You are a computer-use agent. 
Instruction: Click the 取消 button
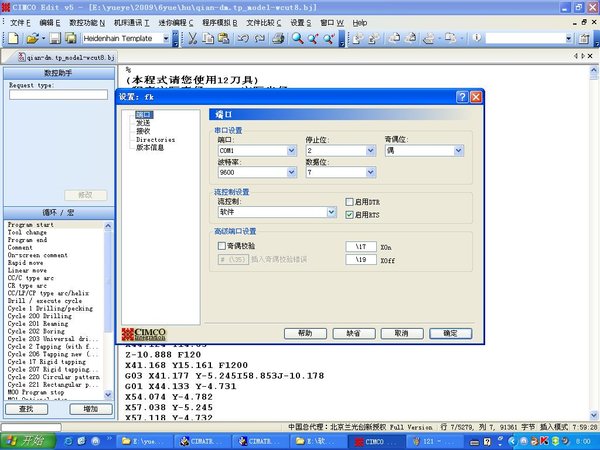pos(401,333)
